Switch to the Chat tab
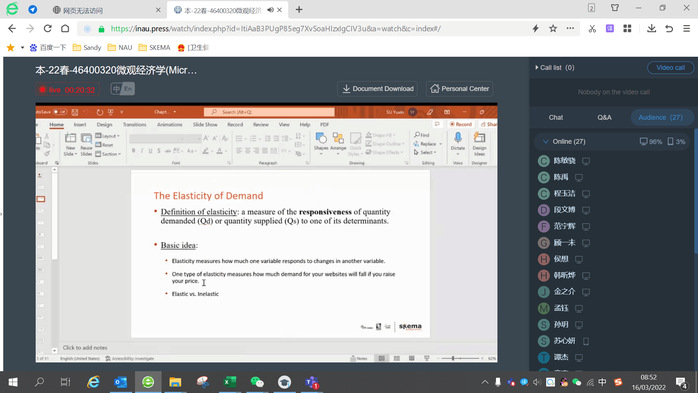 point(556,117)
